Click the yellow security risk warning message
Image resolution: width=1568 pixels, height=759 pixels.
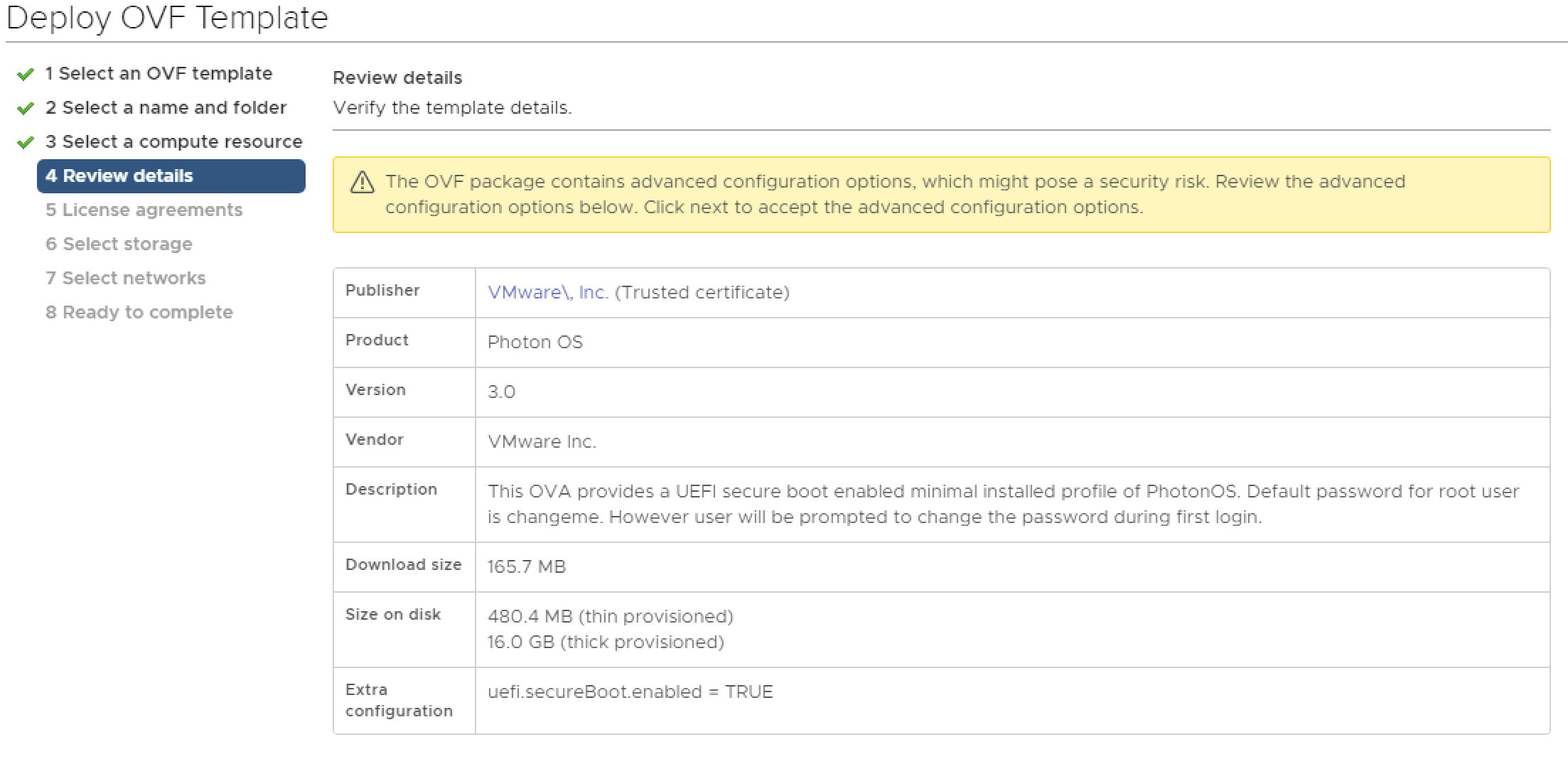(894, 195)
